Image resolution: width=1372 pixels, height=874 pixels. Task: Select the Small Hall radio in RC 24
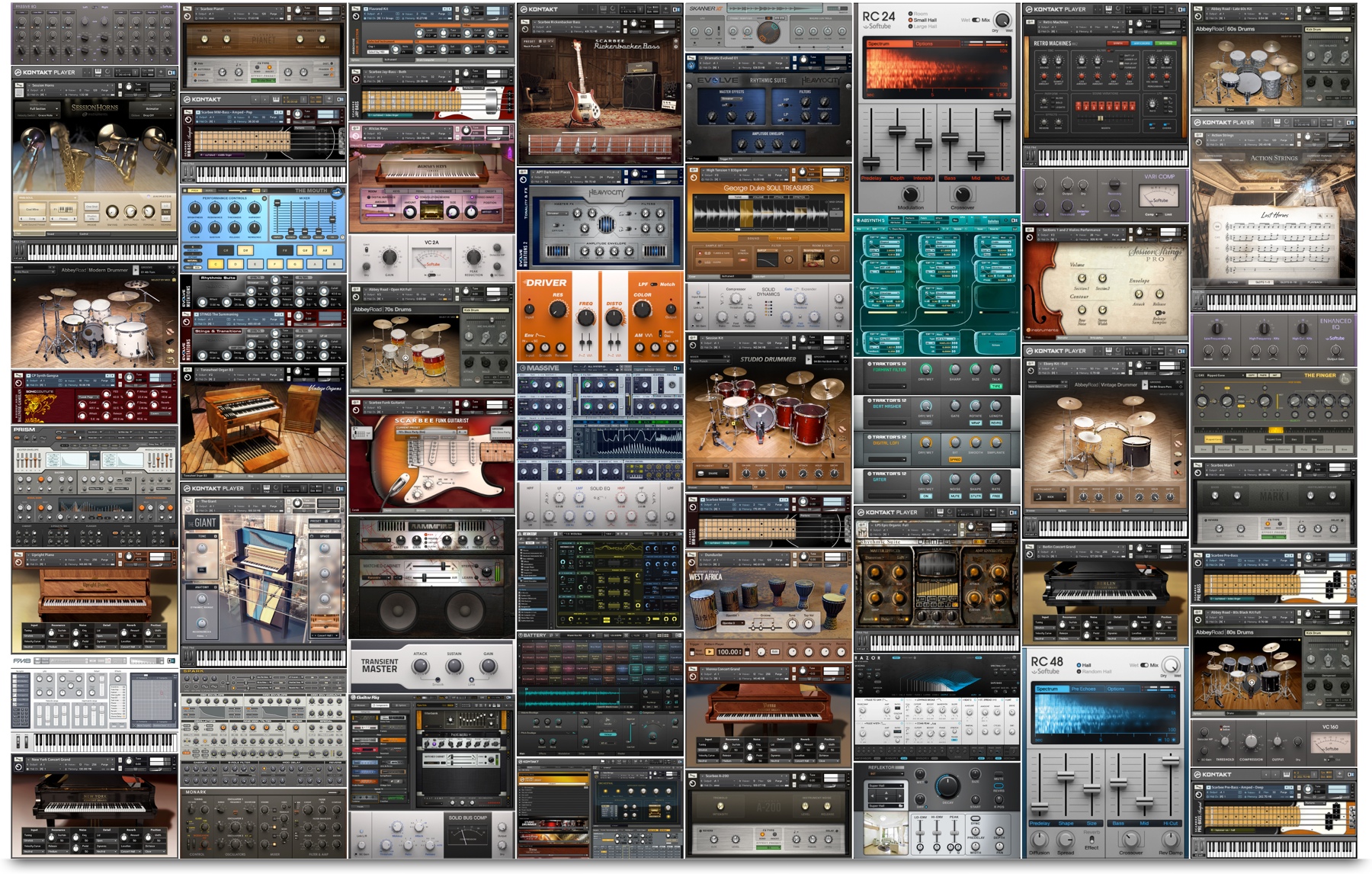[x=912, y=21]
